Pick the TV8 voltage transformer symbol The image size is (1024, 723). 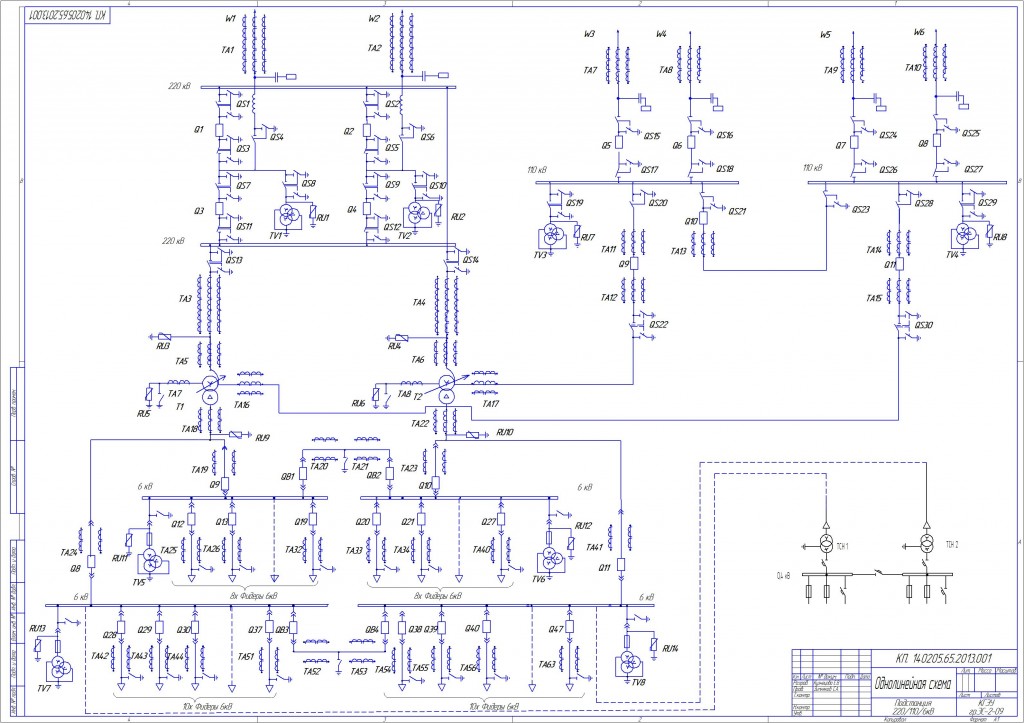628,663
